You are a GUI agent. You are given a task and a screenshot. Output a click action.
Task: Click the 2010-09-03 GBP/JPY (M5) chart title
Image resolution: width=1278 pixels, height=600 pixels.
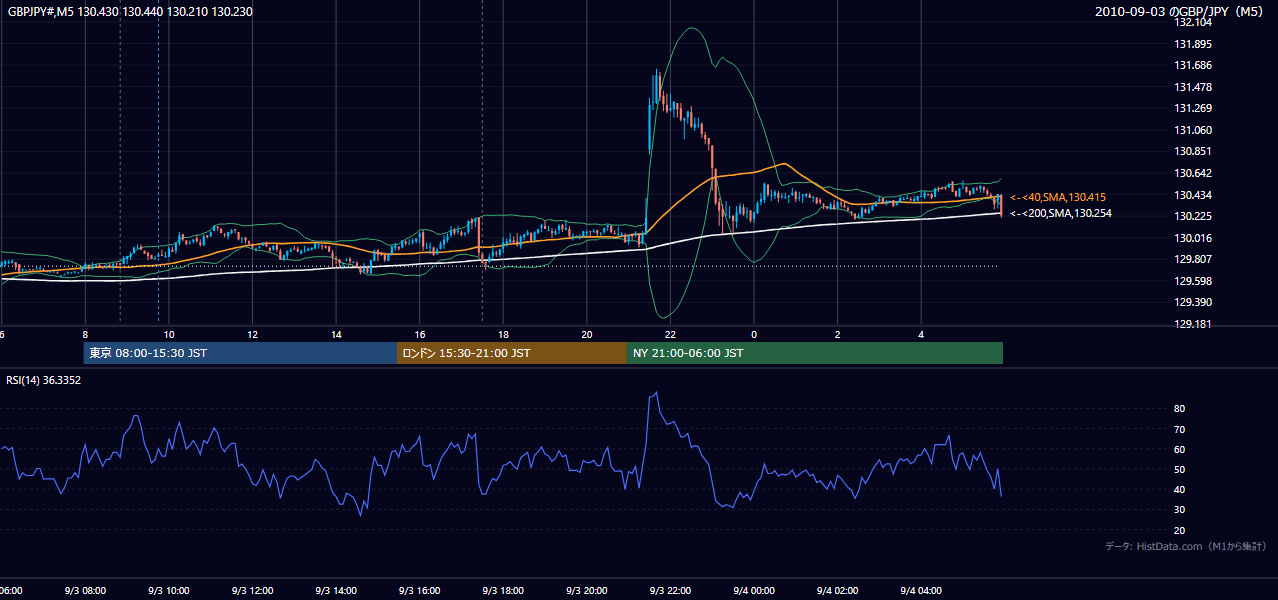(x=1181, y=11)
